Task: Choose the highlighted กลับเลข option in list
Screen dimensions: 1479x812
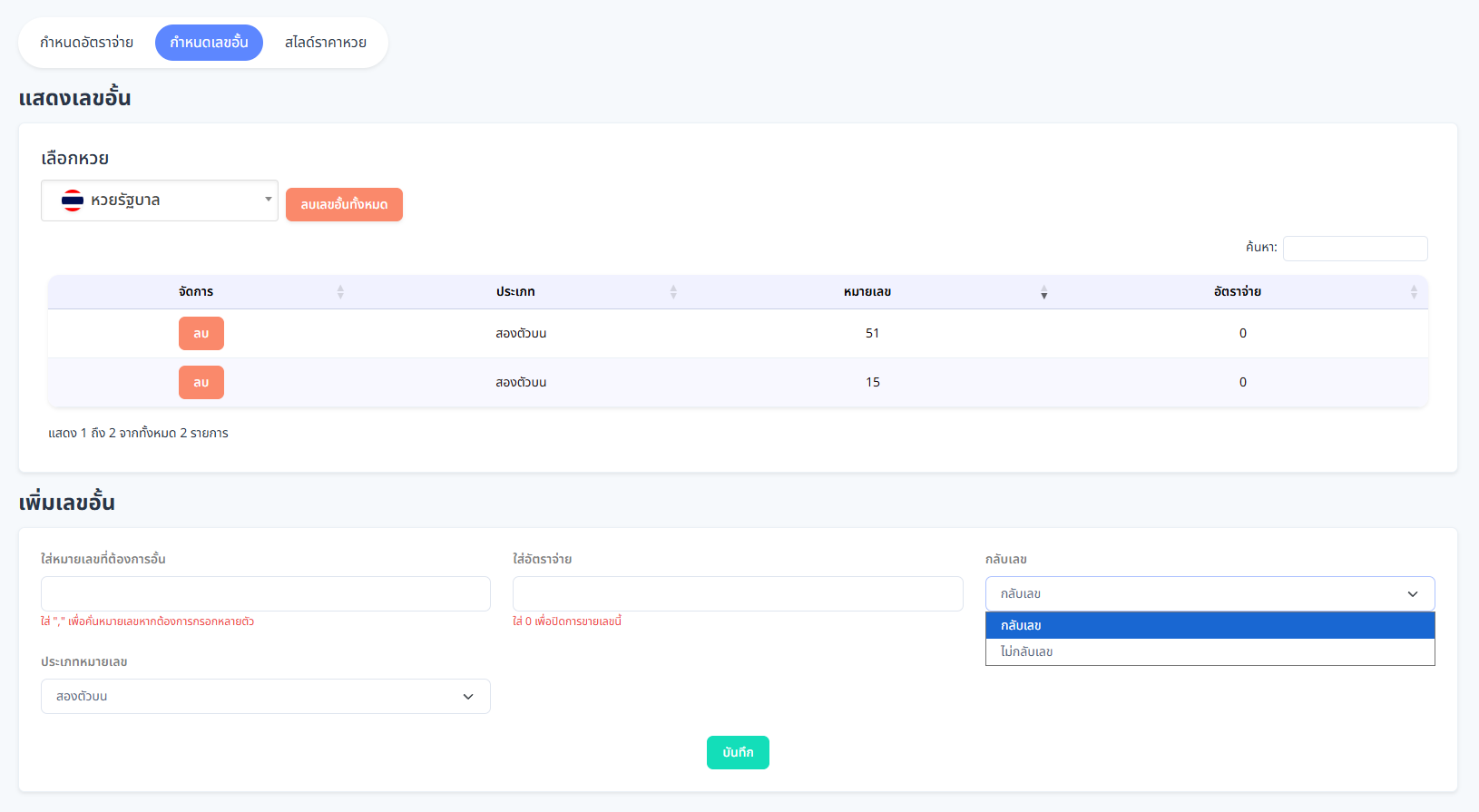Action: coord(1209,626)
